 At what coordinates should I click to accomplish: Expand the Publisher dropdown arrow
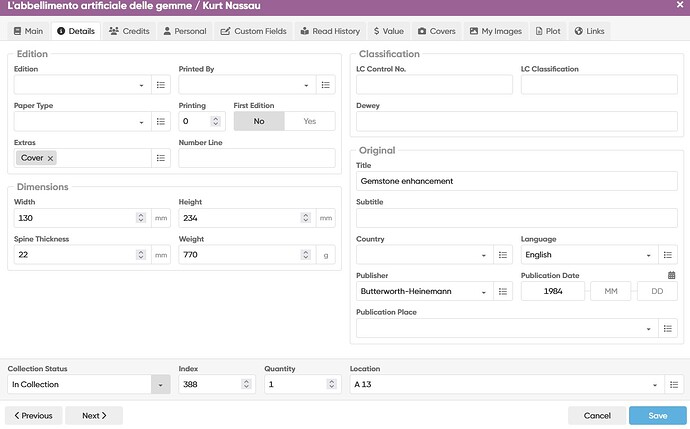[484, 292]
